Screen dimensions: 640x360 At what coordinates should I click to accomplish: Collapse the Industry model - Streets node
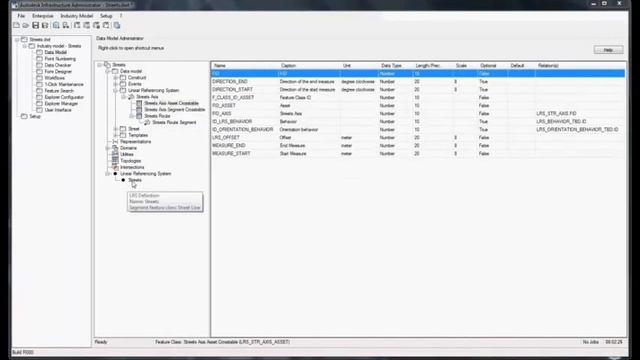24,46
